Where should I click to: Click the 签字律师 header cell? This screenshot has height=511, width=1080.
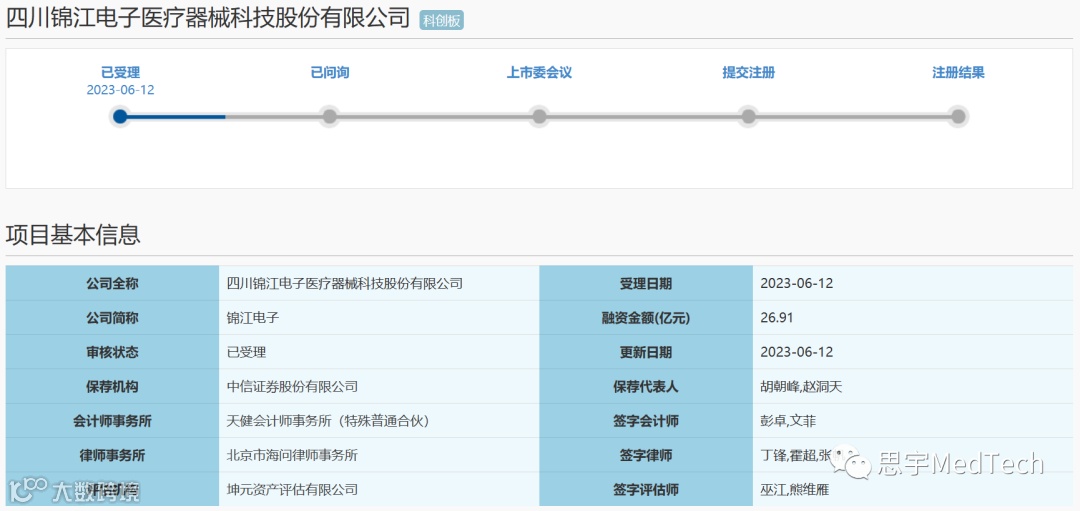(x=646, y=455)
